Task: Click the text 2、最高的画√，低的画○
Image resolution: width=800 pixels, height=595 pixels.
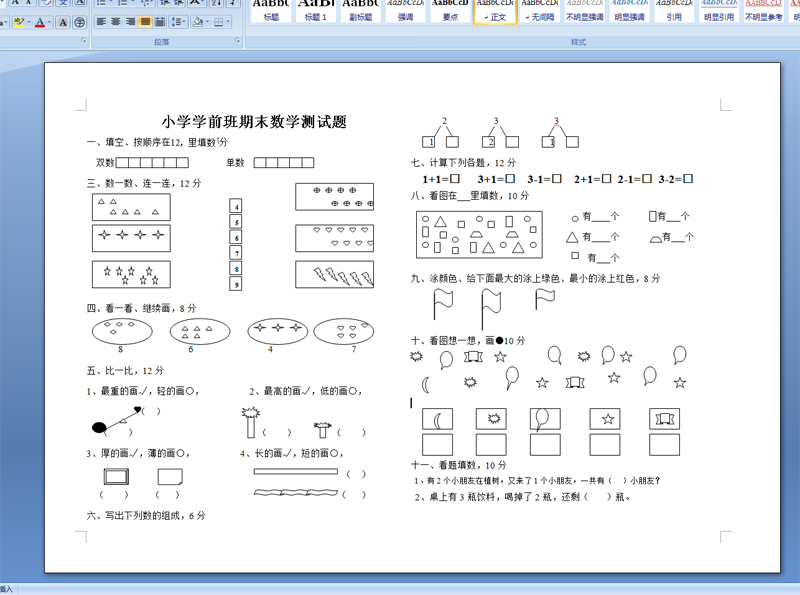Action: click(x=306, y=391)
